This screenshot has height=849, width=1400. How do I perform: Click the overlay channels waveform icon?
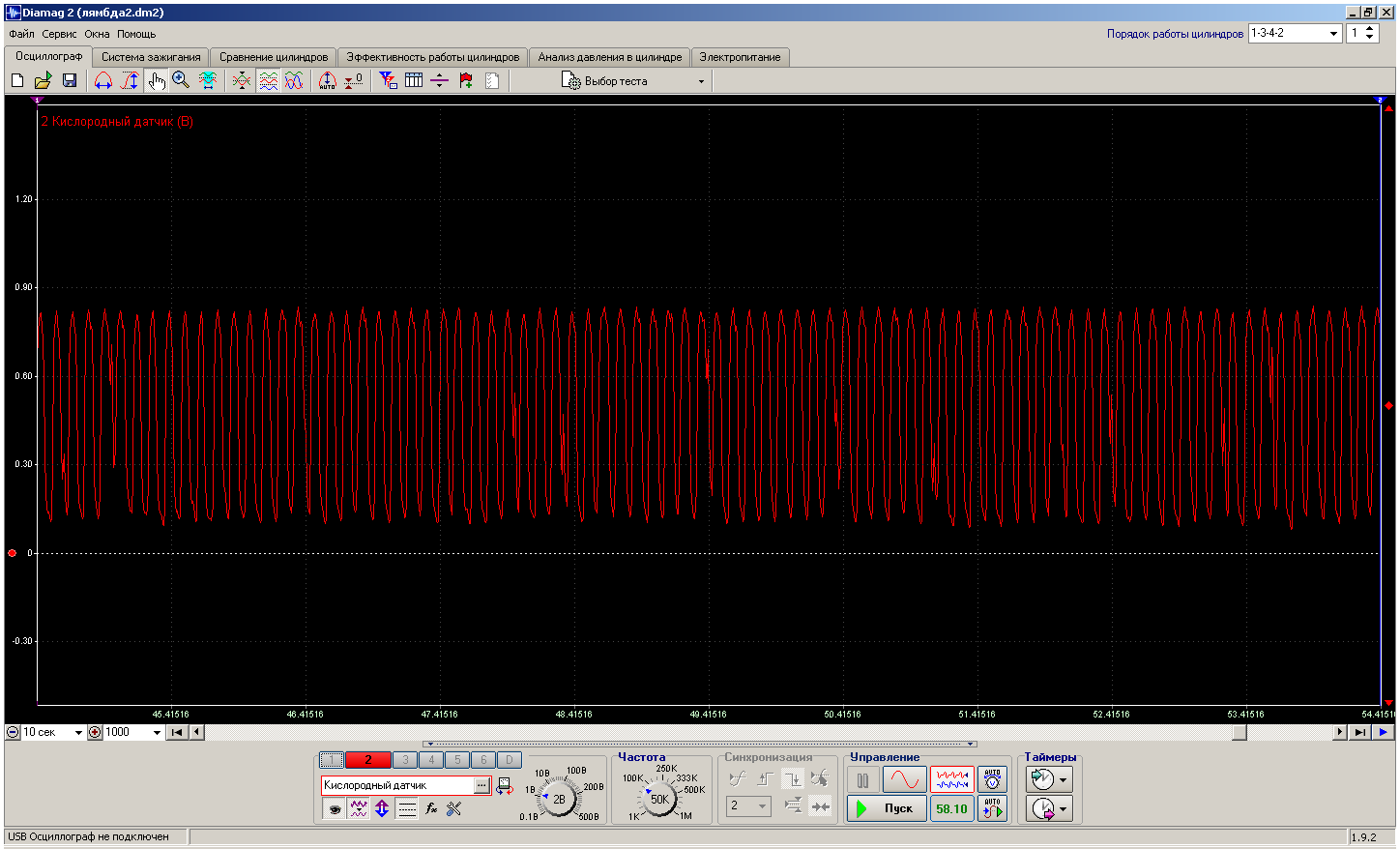[x=242, y=81]
